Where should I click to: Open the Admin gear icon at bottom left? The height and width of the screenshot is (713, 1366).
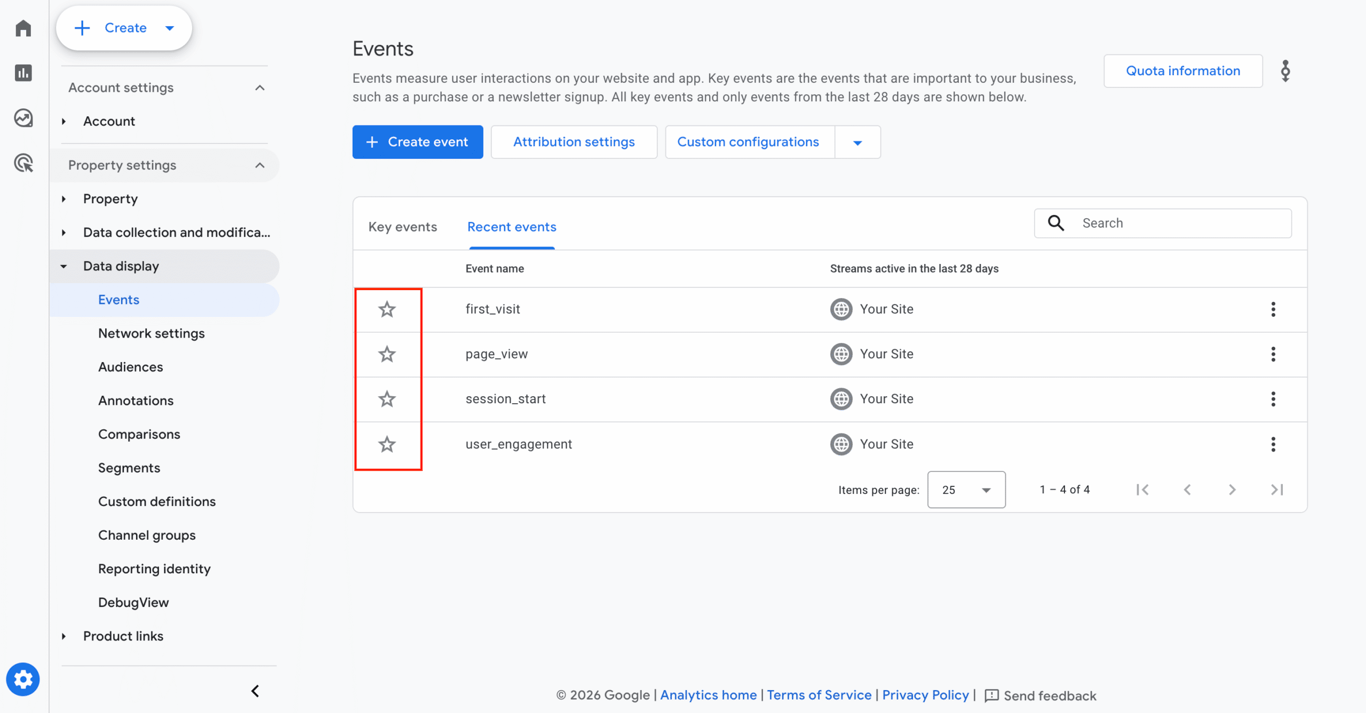(22, 679)
